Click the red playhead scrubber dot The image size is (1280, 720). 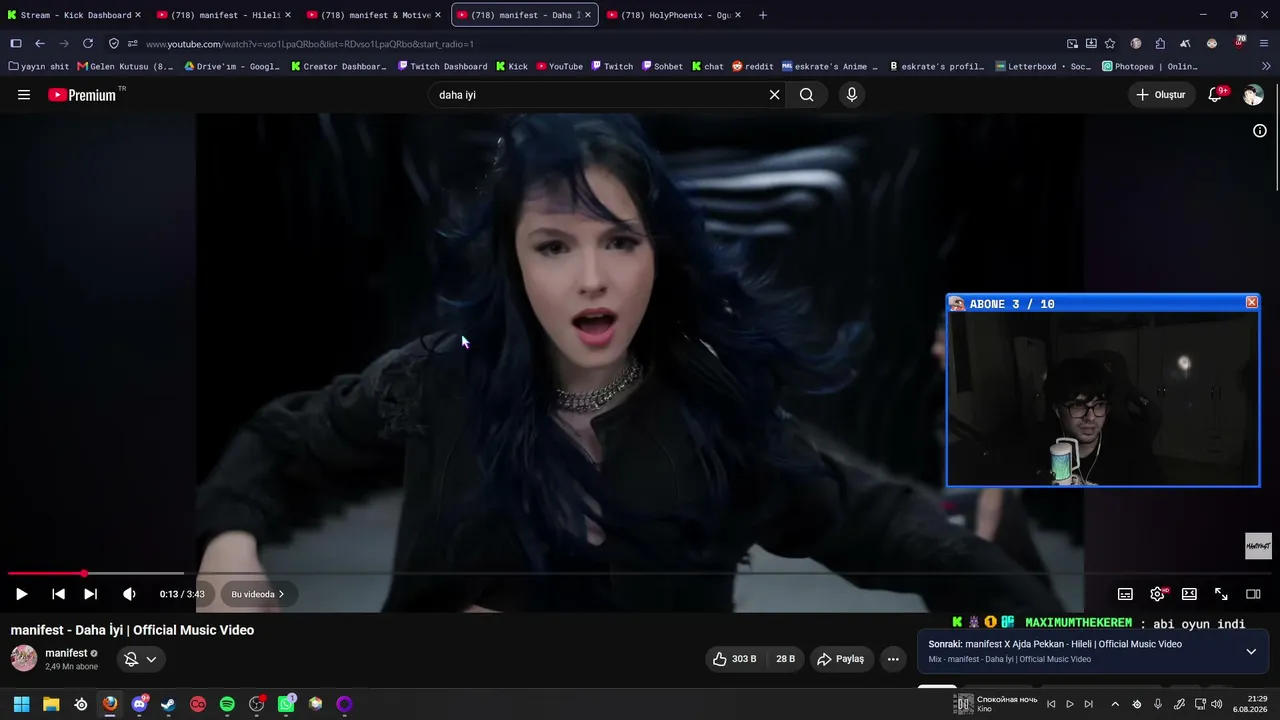pos(84,574)
